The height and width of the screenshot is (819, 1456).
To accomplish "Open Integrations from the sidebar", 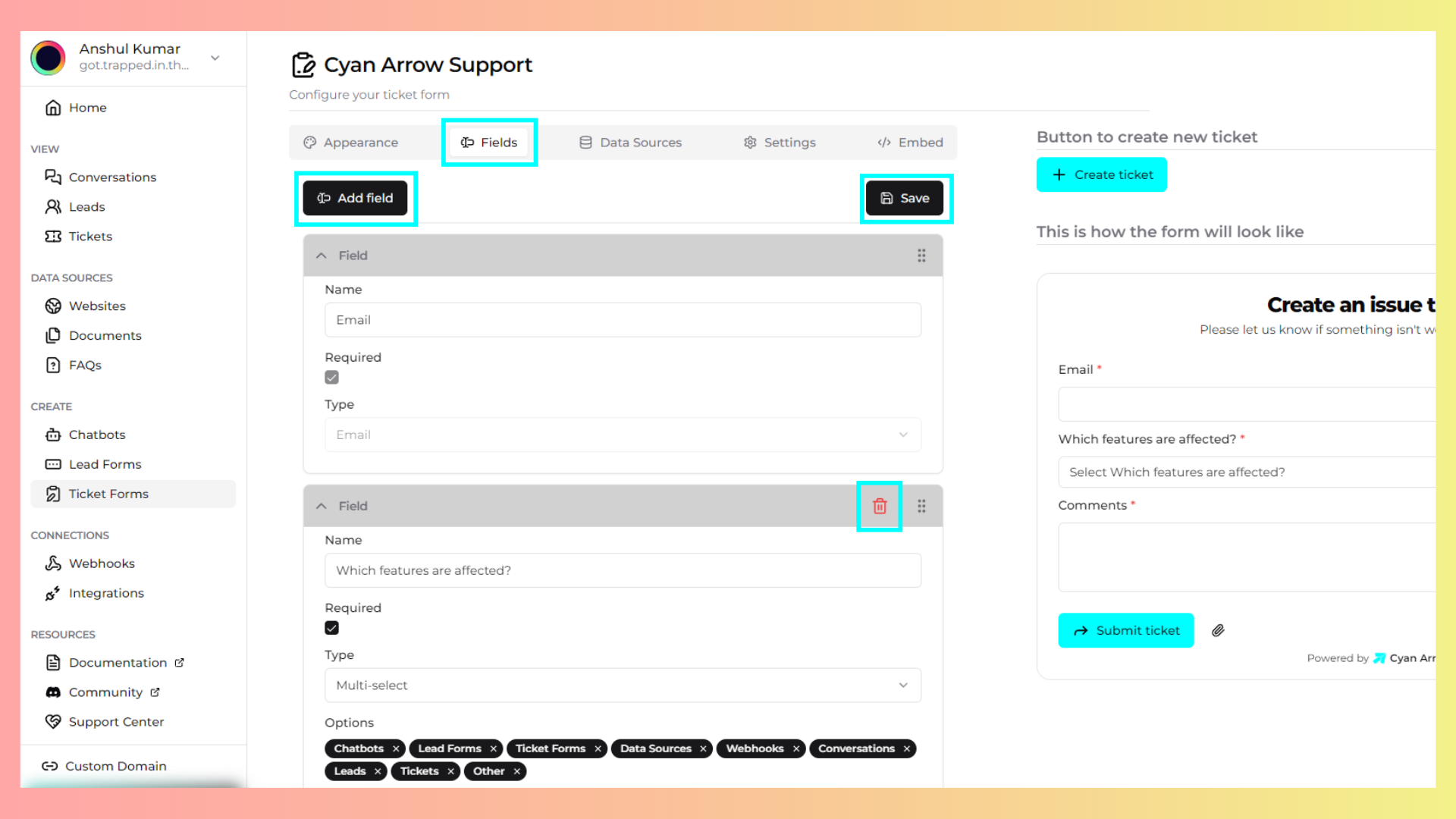I will (106, 593).
